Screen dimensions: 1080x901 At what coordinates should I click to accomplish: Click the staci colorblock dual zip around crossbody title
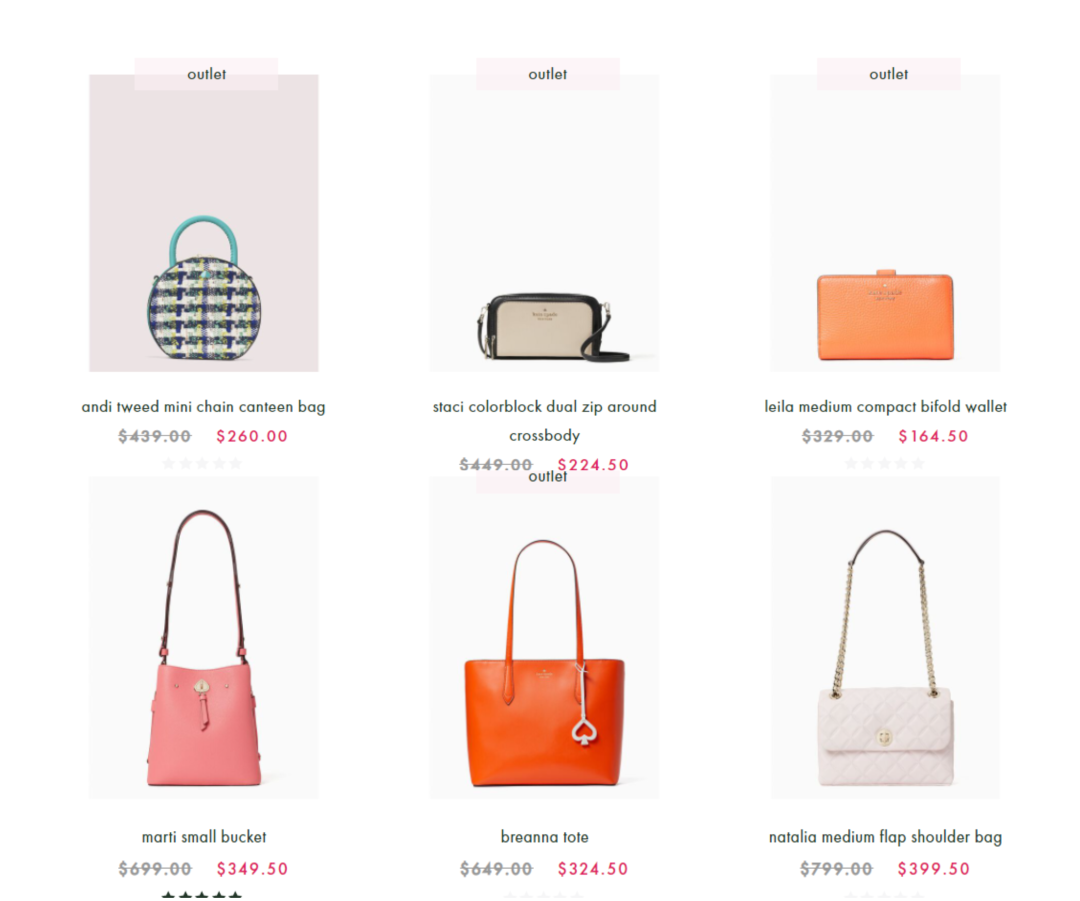coord(544,421)
